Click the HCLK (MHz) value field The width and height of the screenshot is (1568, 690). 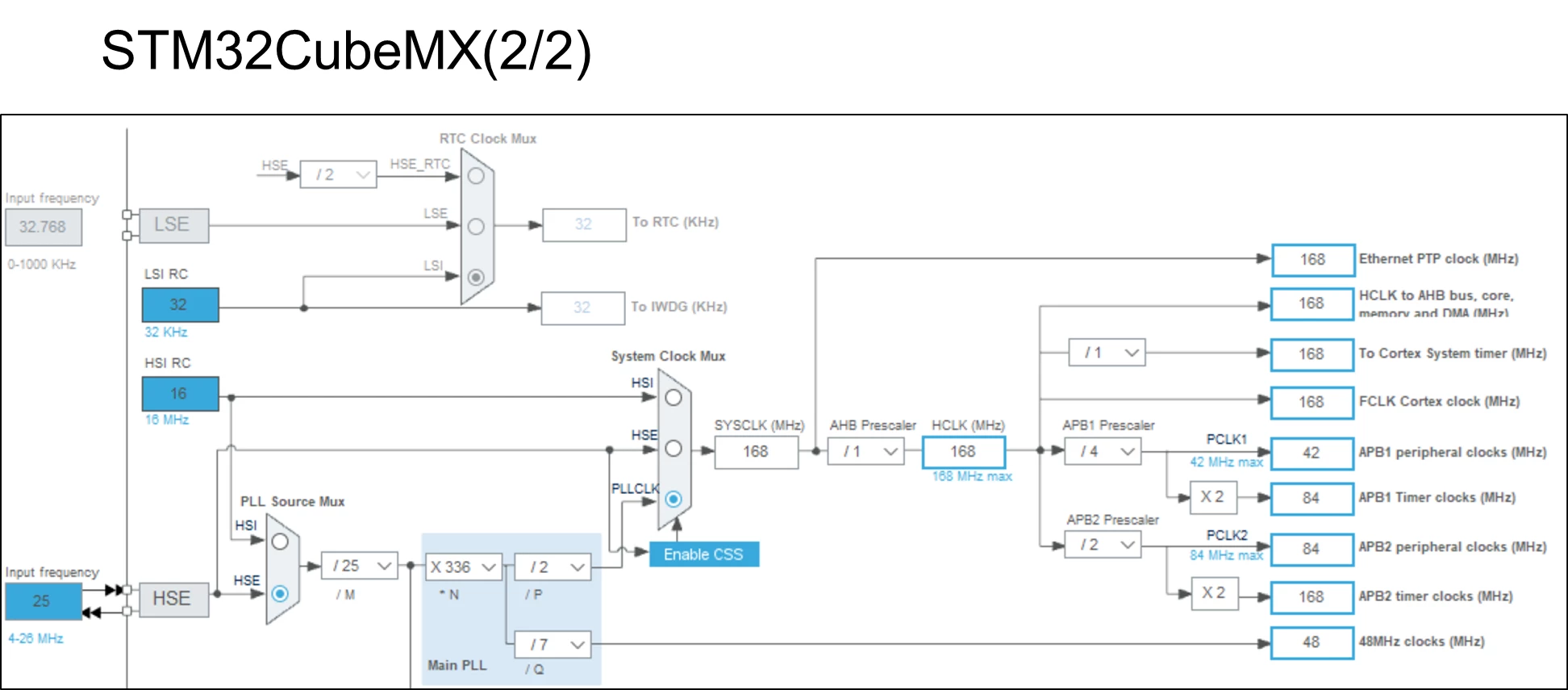pyautogui.click(x=964, y=452)
